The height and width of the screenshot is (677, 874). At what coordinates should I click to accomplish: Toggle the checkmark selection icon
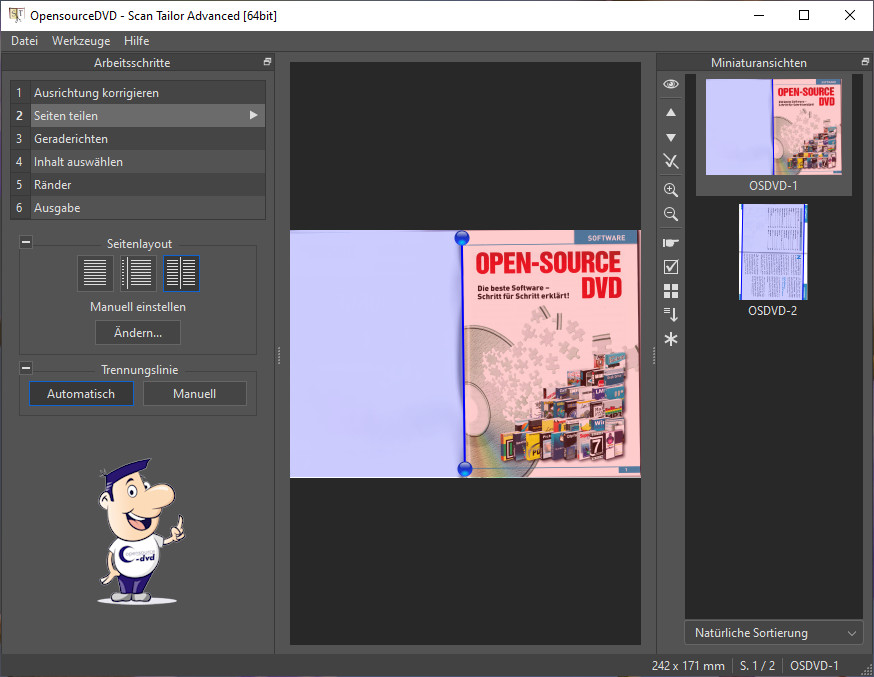coord(671,267)
